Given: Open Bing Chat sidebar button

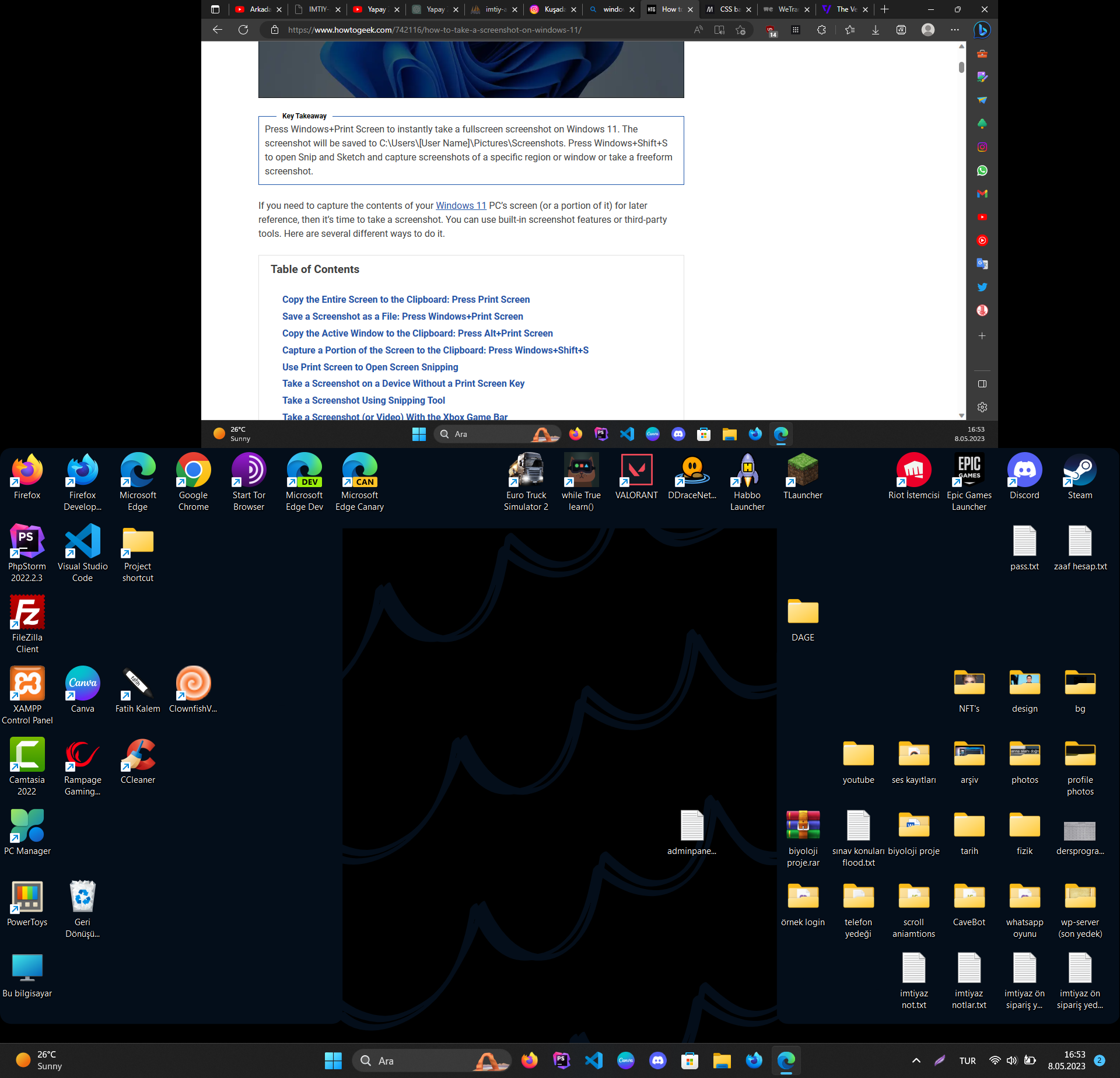Looking at the screenshot, I should 982,30.
